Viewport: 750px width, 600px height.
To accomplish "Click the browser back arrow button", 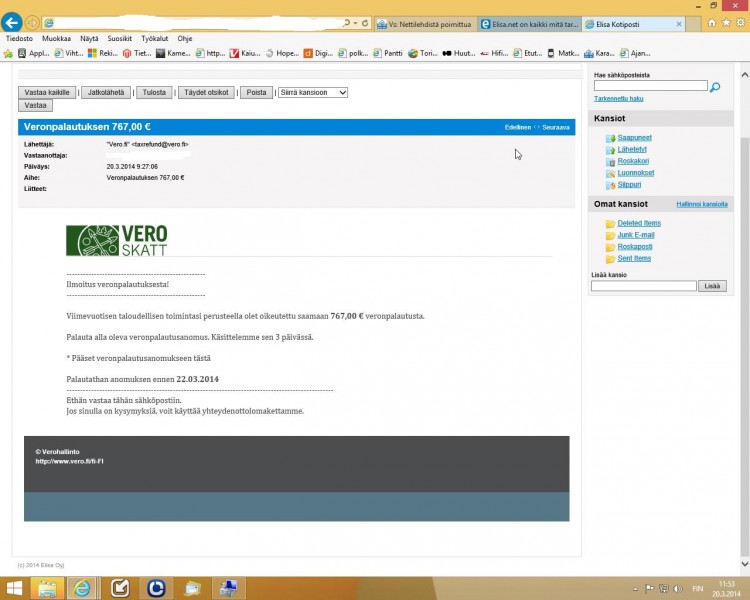I will (x=12, y=23).
